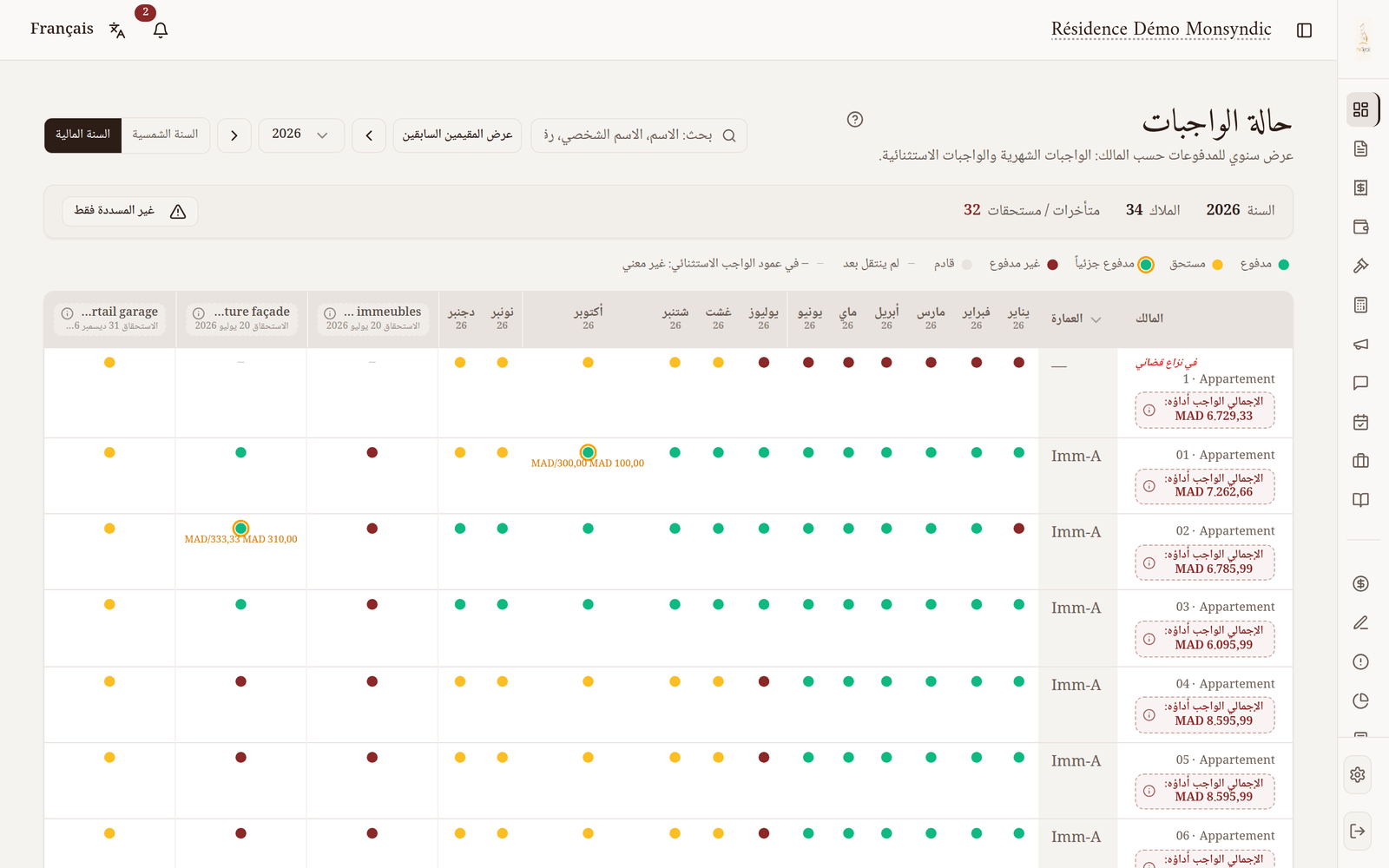The width and height of the screenshot is (1389, 868).
Task: Select the 'السنة الشمسية' calendar year option
Action: pyautogui.click(x=165, y=135)
